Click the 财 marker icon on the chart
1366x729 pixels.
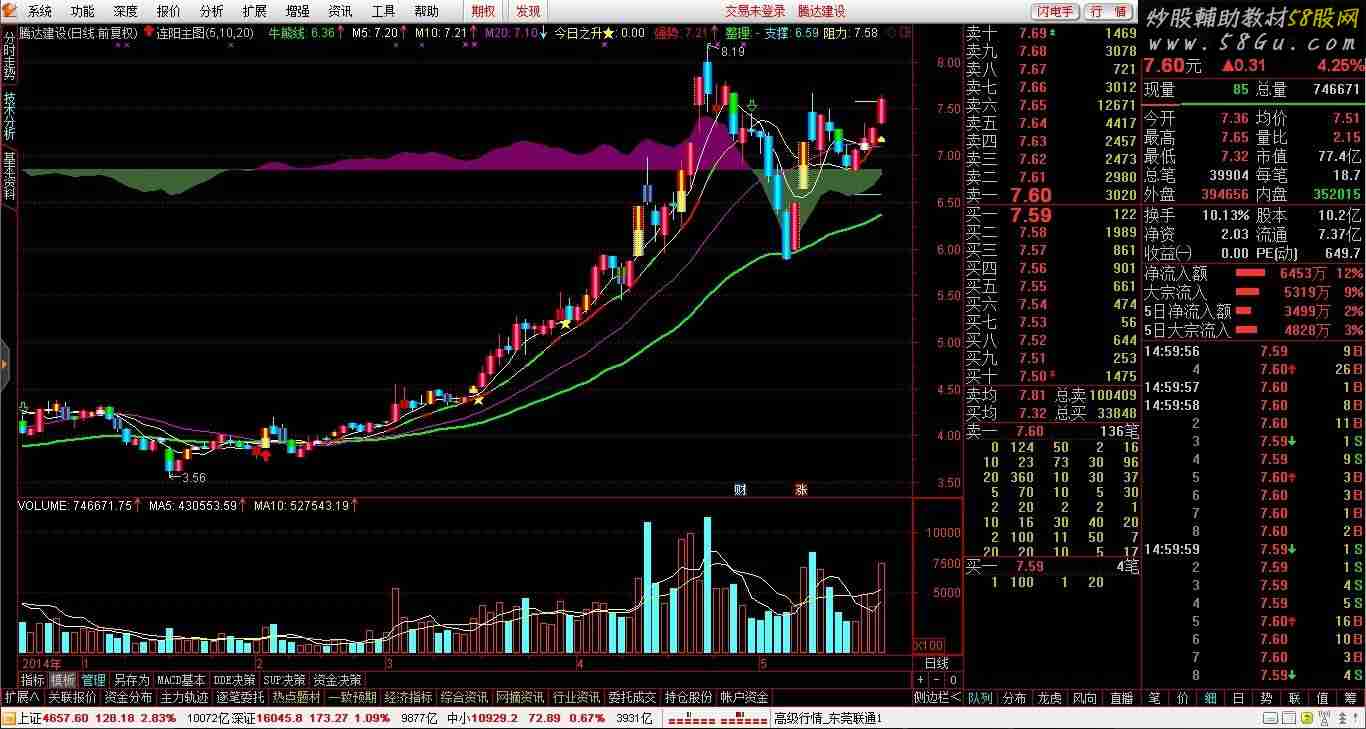tap(740, 489)
